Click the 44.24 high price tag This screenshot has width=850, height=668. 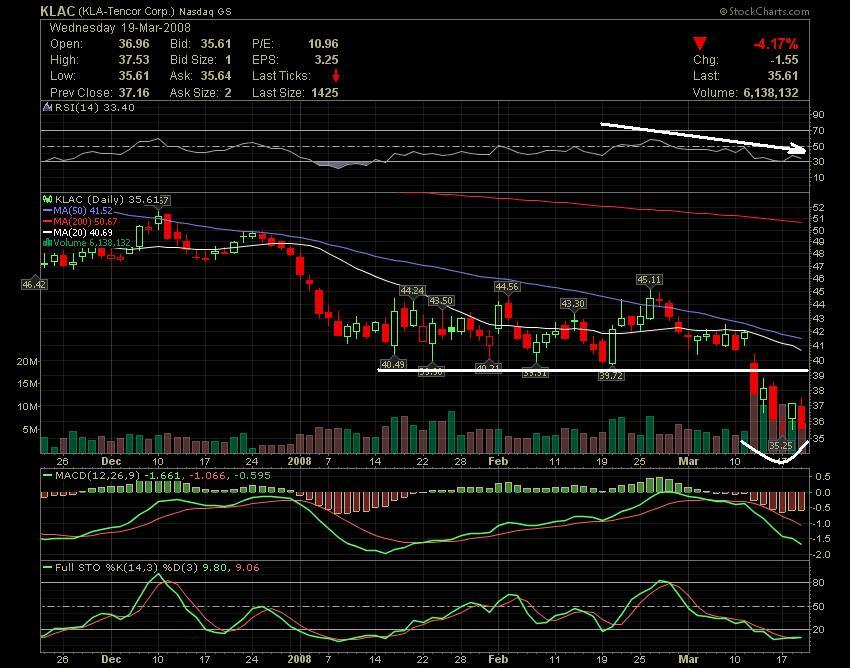[412, 291]
